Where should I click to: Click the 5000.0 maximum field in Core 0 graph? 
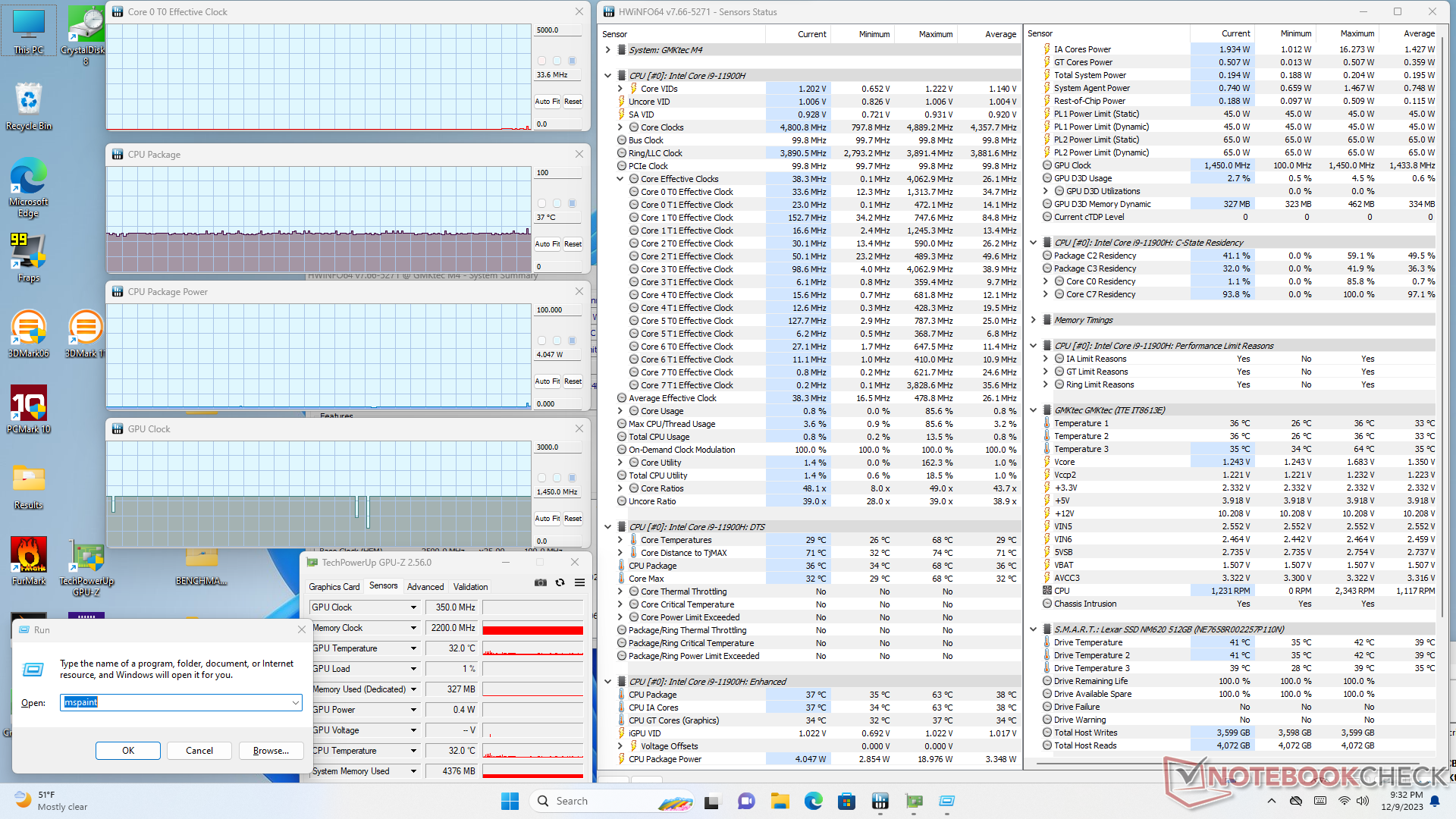(x=558, y=30)
